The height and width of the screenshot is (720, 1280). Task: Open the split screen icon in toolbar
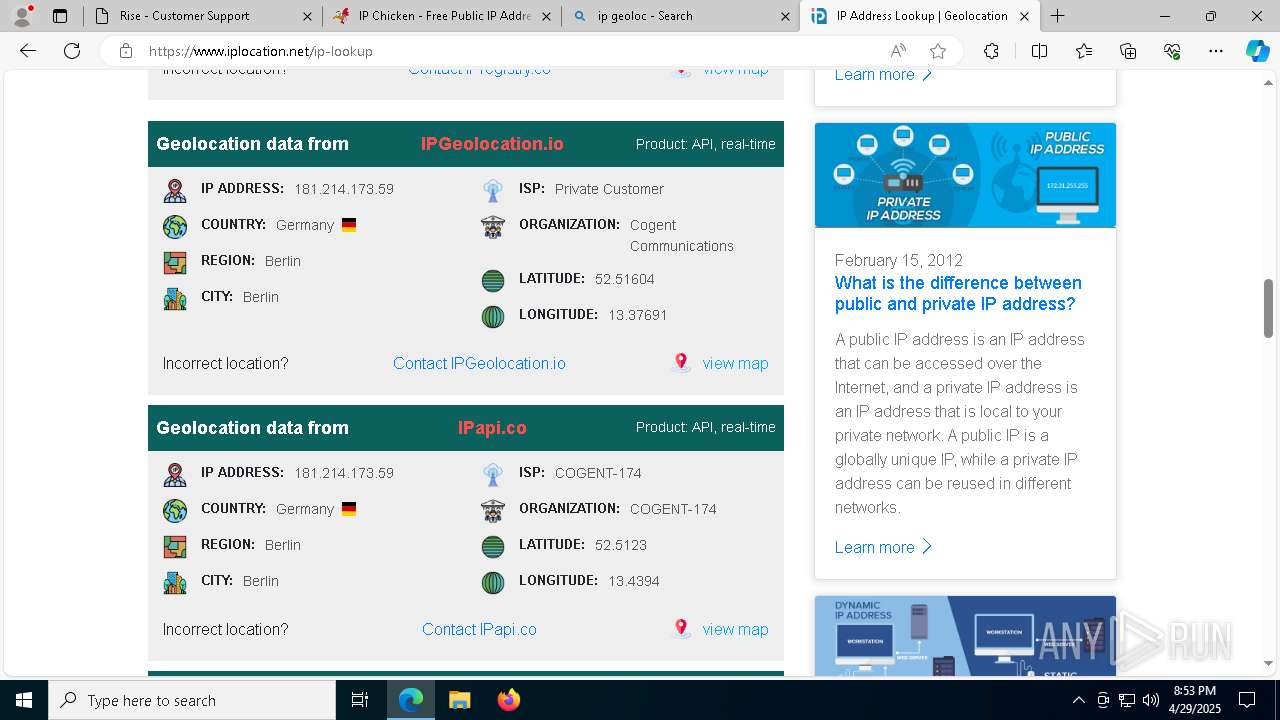[1039, 51]
